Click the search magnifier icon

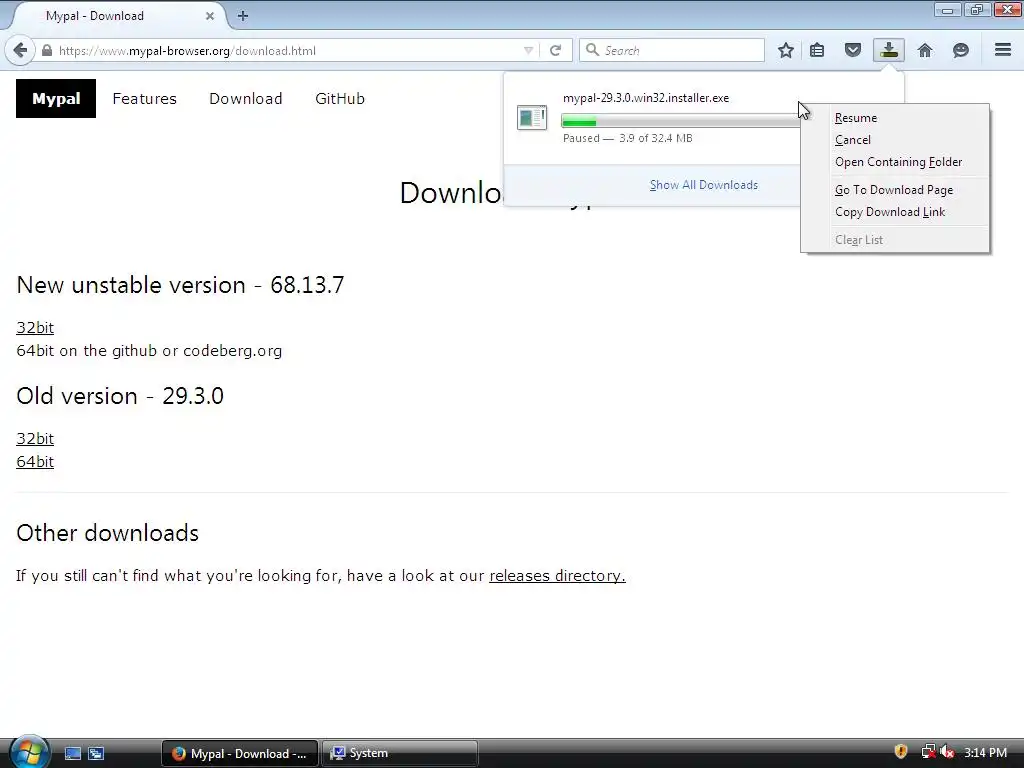(x=592, y=50)
